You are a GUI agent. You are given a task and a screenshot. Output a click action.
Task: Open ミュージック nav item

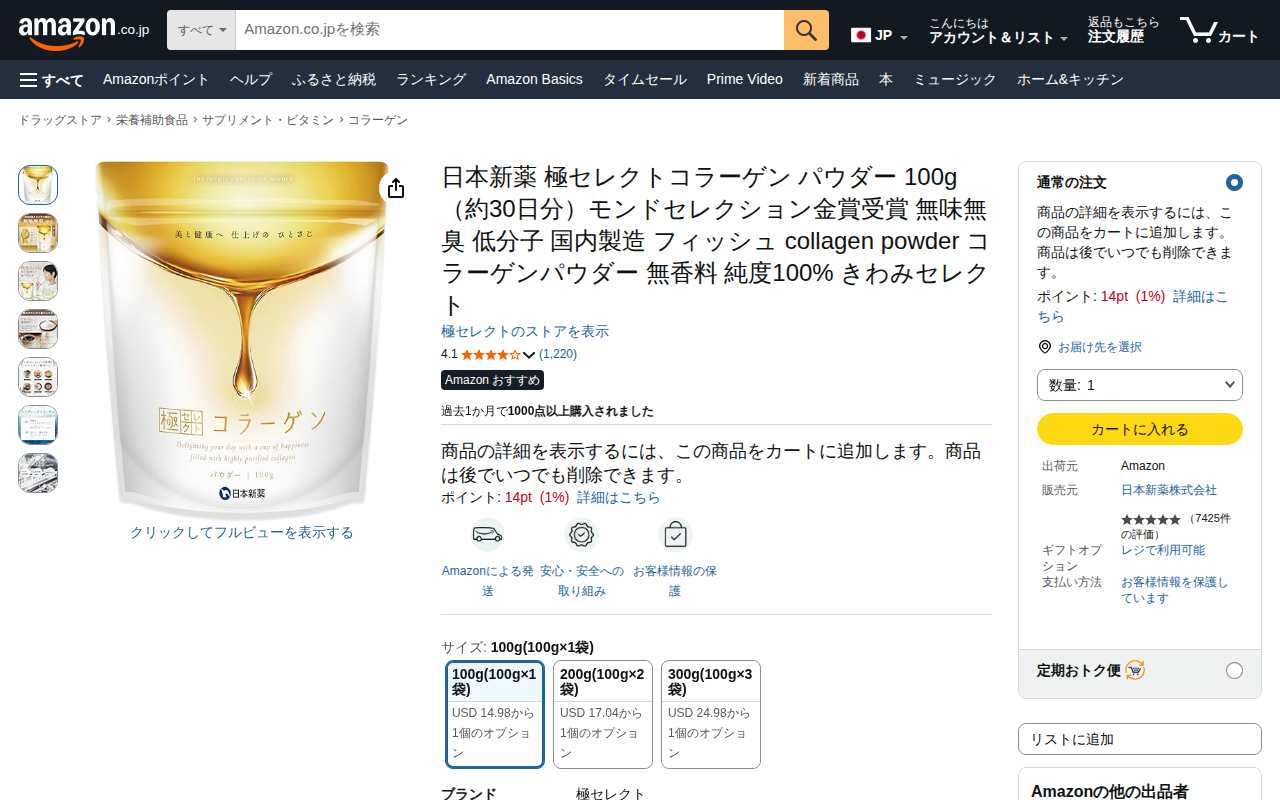click(955, 80)
